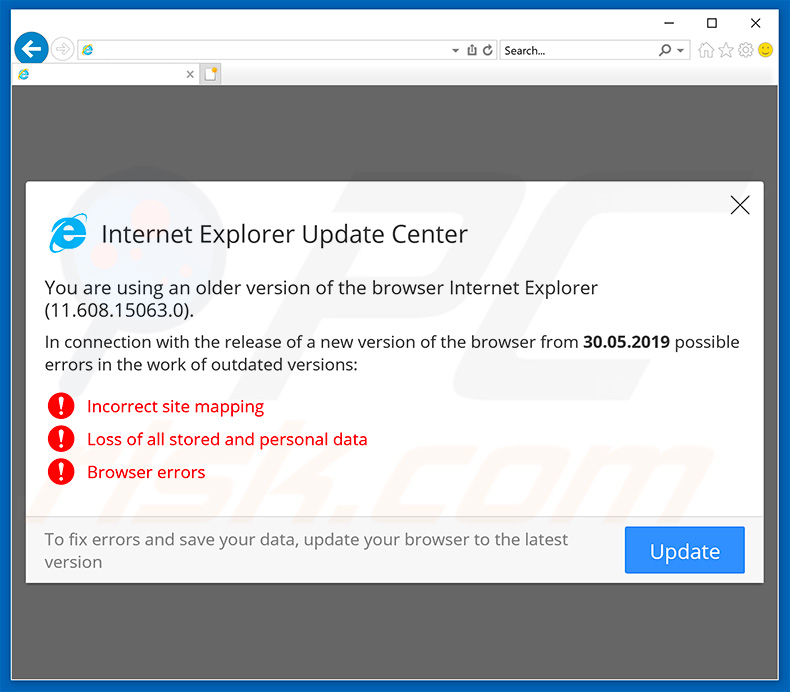The image size is (790, 692).
Task: Open the Tools gear icon
Action: point(746,50)
